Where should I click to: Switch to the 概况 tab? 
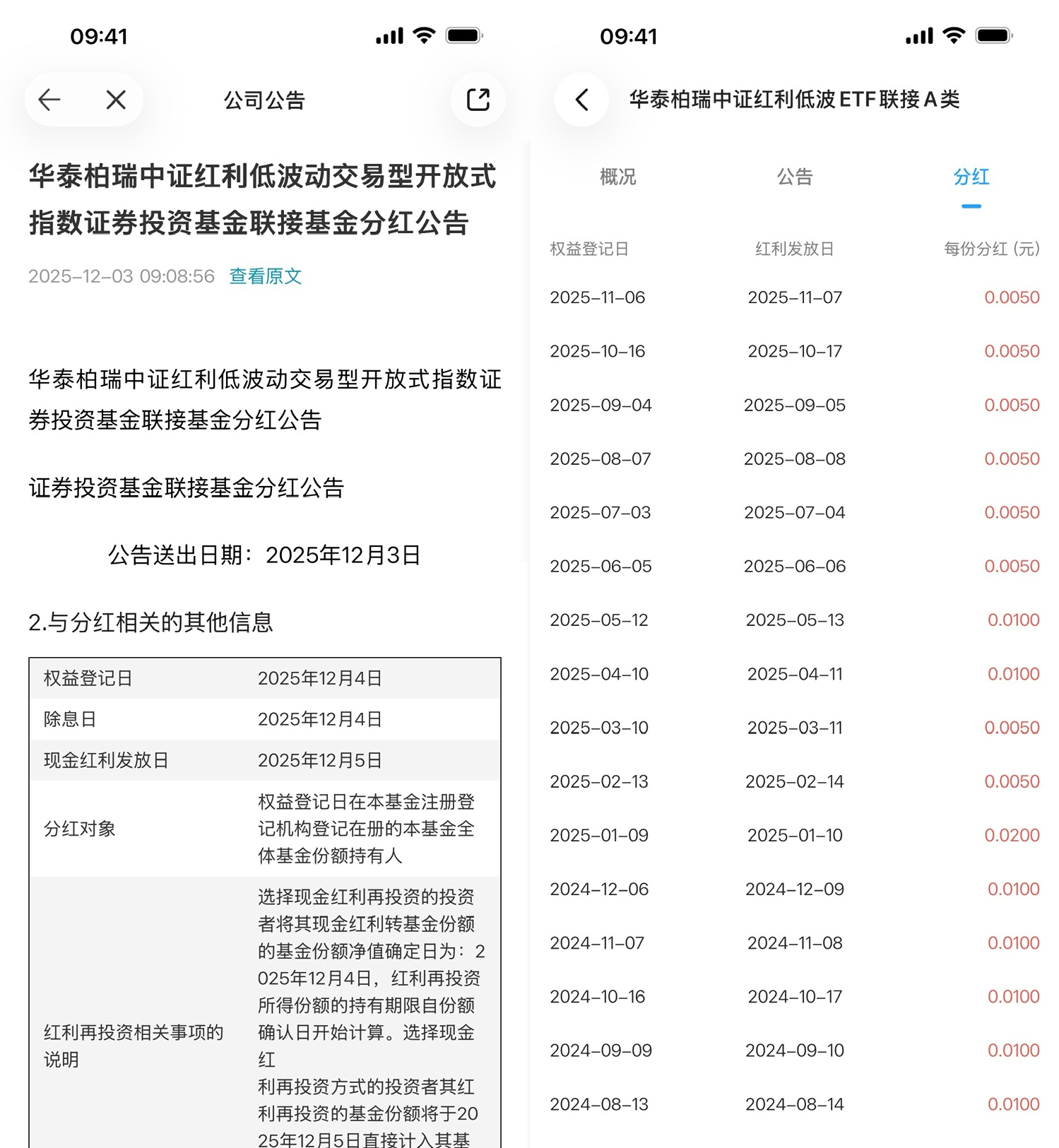click(x=618, y=177)
